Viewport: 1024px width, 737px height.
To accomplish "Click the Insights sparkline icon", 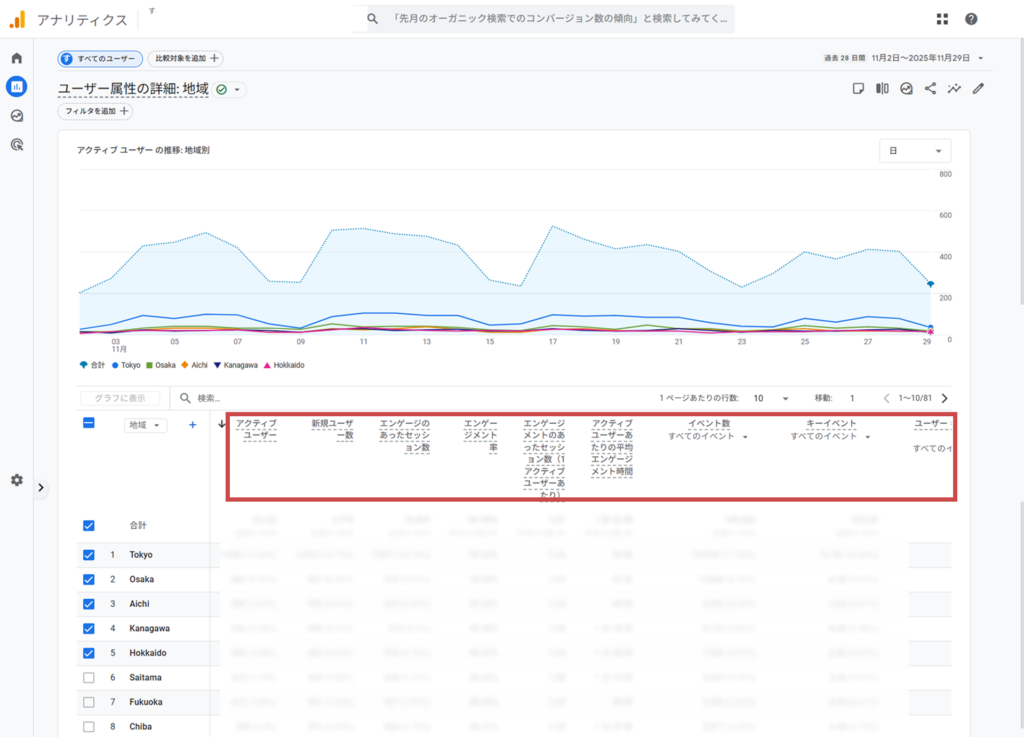I will 954,89.
